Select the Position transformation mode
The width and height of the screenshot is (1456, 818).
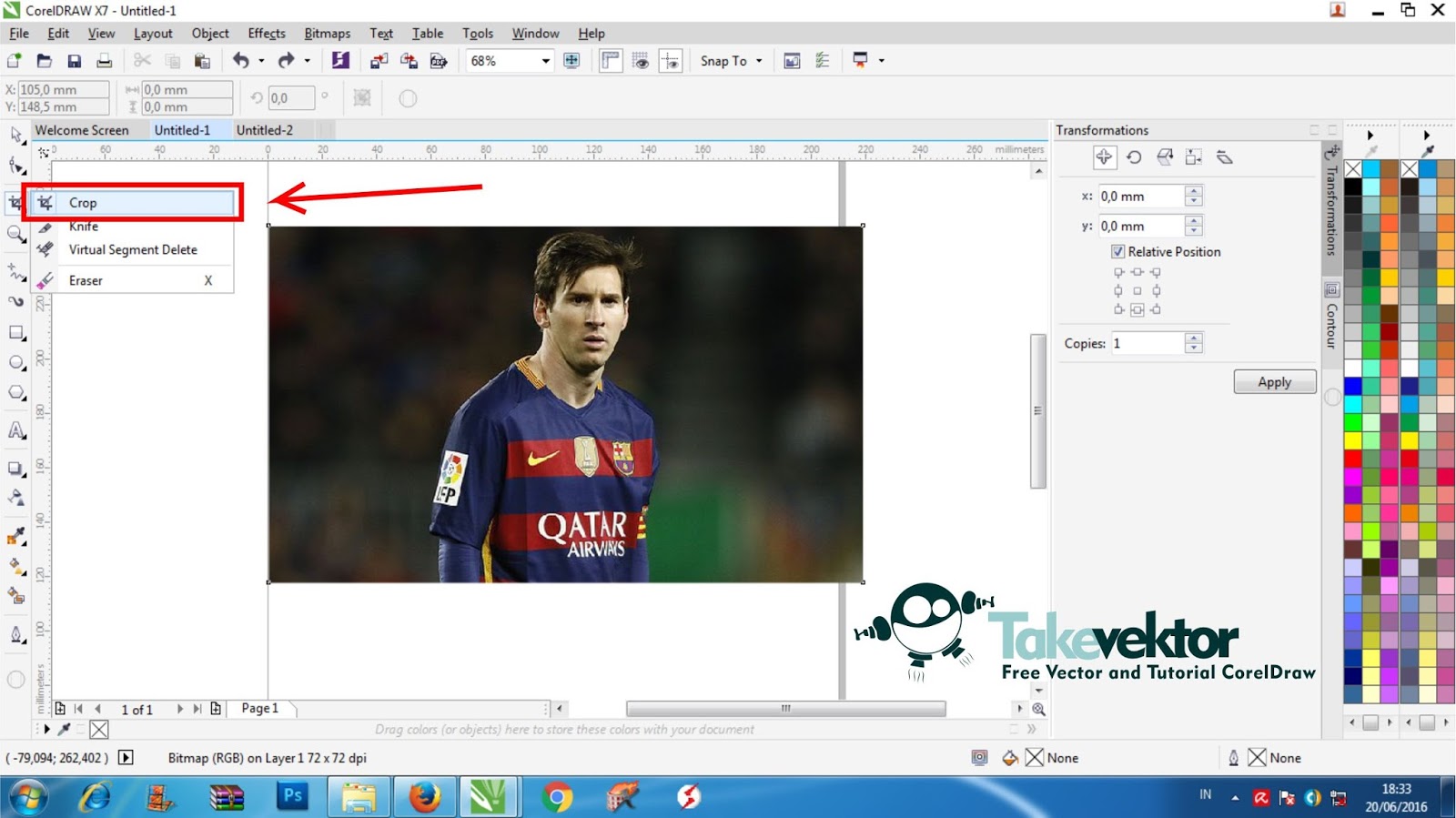(1104, 157)
